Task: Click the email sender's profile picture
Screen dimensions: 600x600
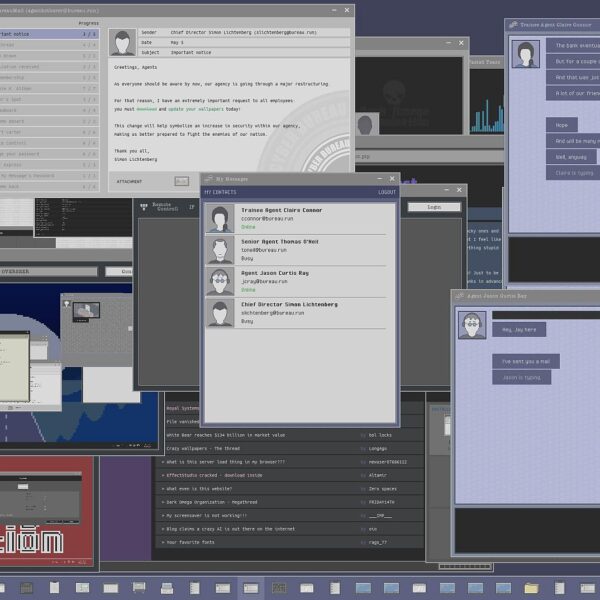Action: pos(123,42)
